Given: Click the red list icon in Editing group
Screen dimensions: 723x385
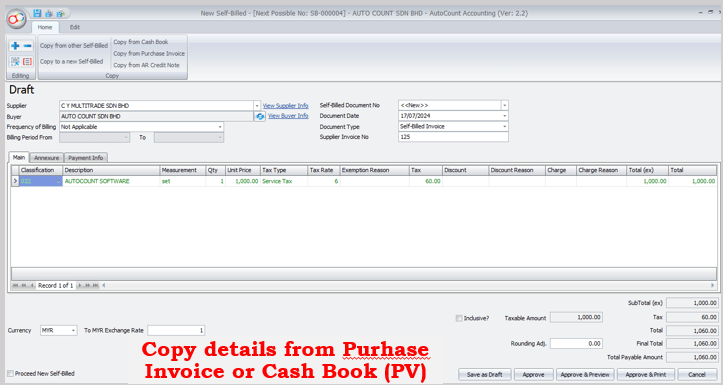Looking at the screenshot, I should tap(28, 61).
